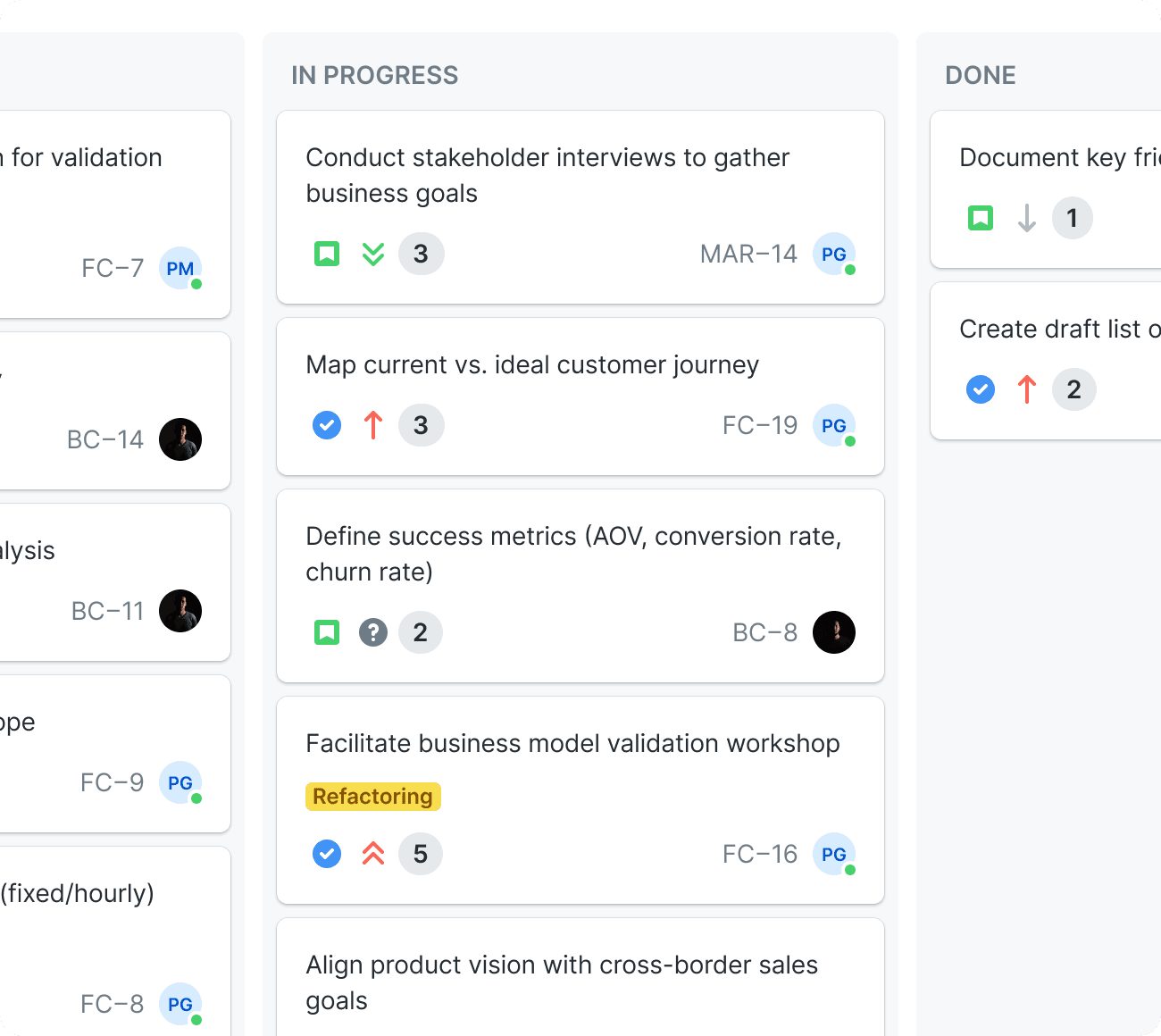Click blue task checkmark on Facilitate workshop card
Image resolution: width=1161 pixels, height=1036 pixels.
coord(327,854)
